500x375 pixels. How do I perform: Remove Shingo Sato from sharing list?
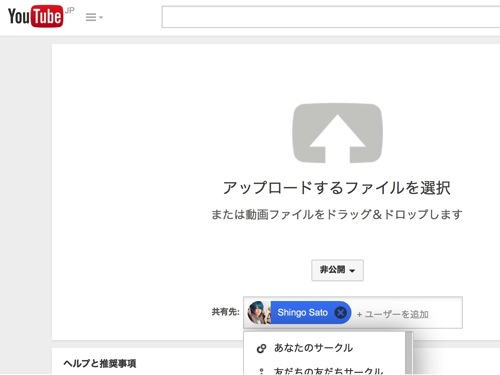[340, 313]
